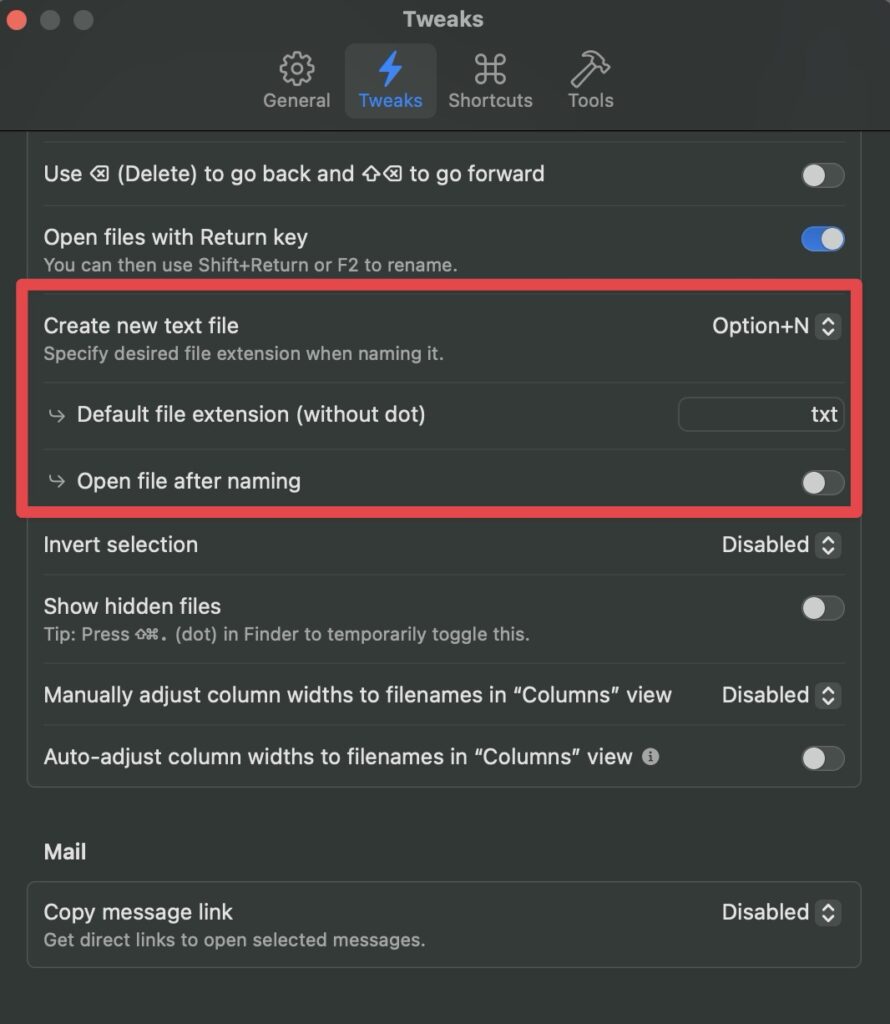Viewport: 890px width, 1024px height.
Task: Open the Tools hammer icon
Action: coord(590,69)
